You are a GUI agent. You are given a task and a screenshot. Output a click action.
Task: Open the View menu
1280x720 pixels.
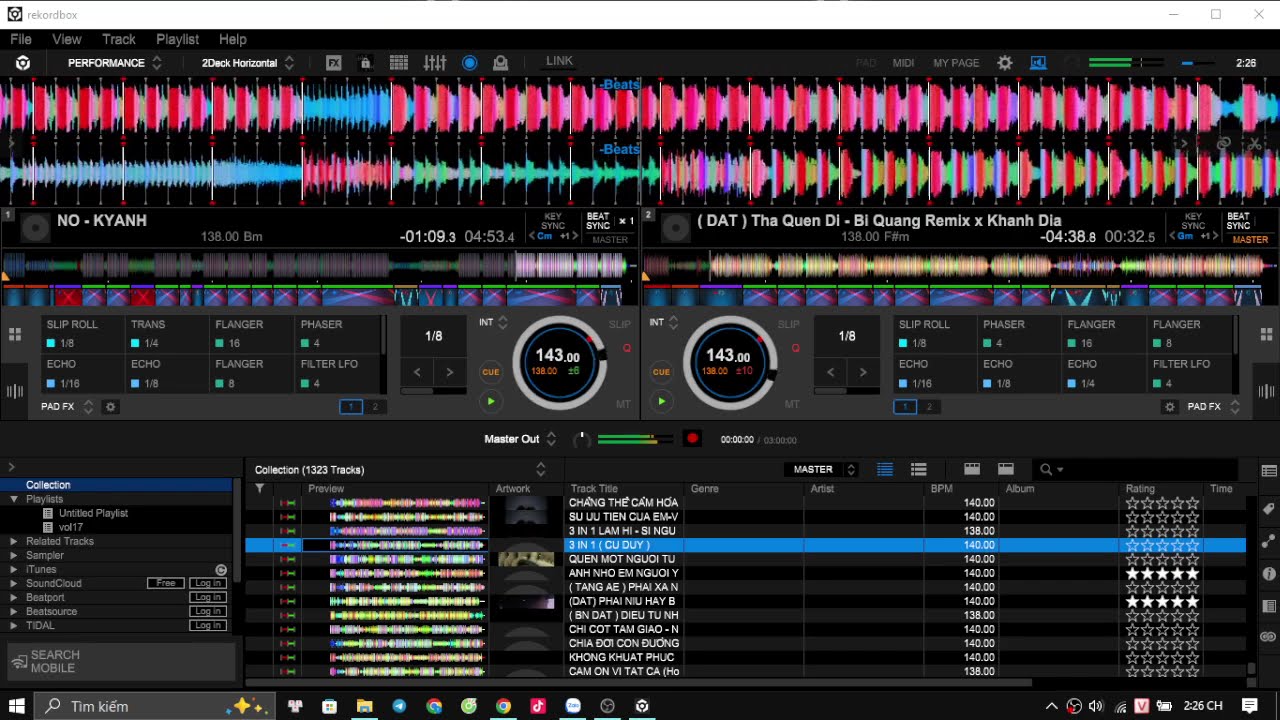pos(67,39)
